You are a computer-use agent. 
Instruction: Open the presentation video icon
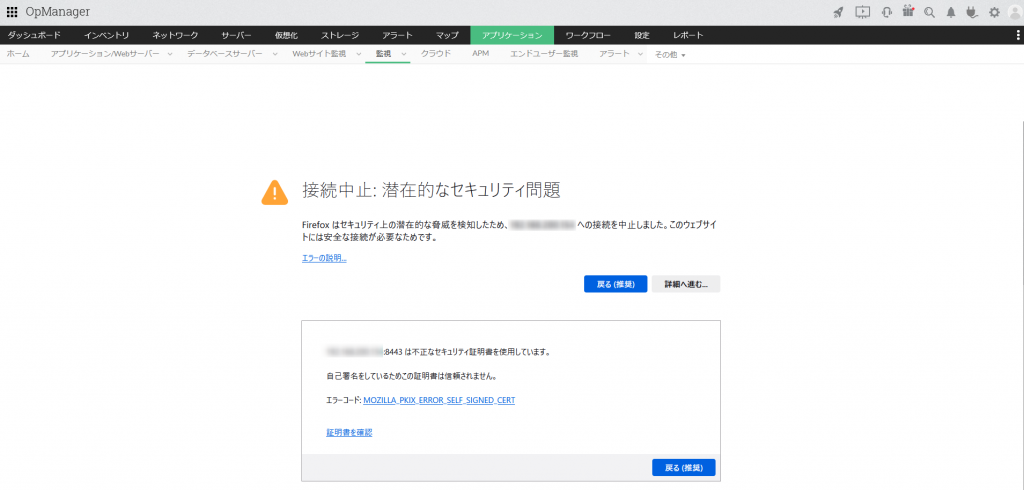click(863, 12)
